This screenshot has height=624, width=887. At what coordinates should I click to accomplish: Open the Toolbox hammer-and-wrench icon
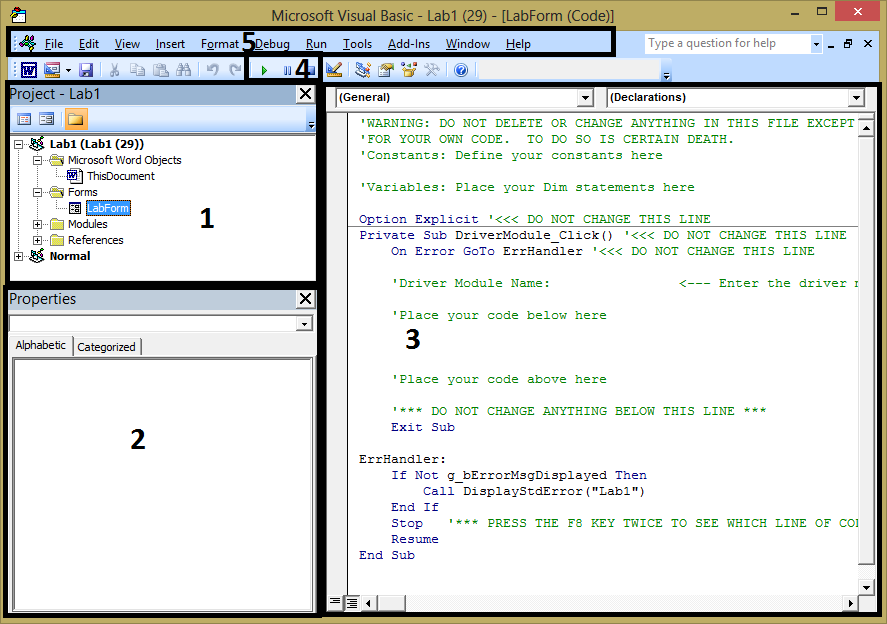coord(432,70)
